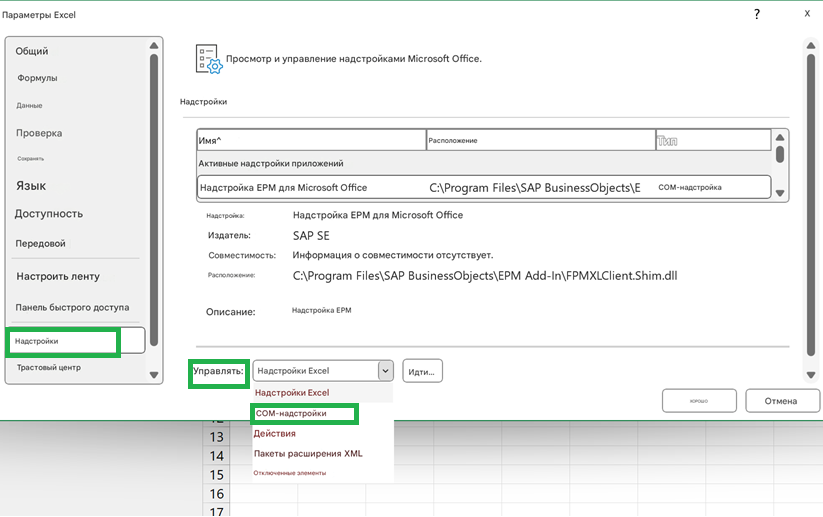
Task: Choose Действия from the dropdown list
Action: pyautogui.click(x=275, y=434)
